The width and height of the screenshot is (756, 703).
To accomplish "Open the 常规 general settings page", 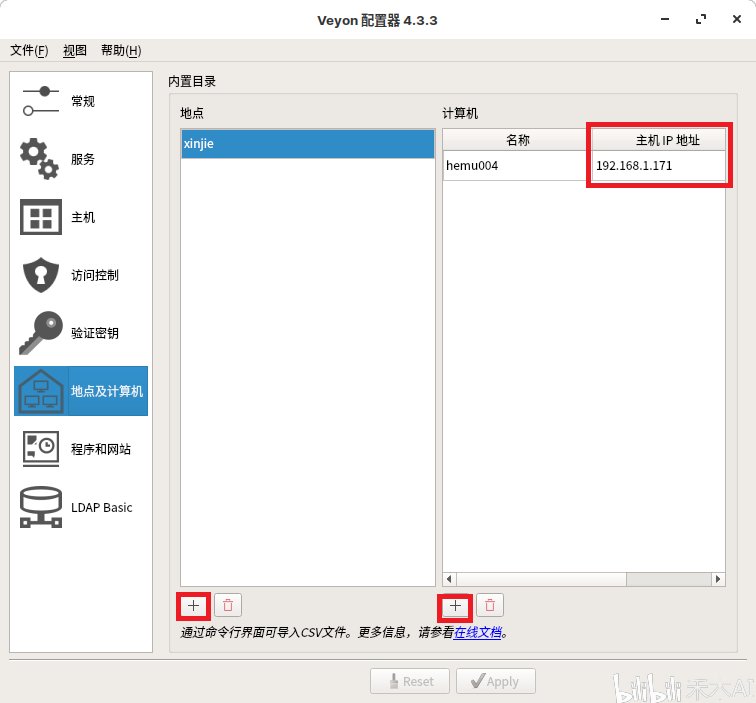I will point(81,101).
